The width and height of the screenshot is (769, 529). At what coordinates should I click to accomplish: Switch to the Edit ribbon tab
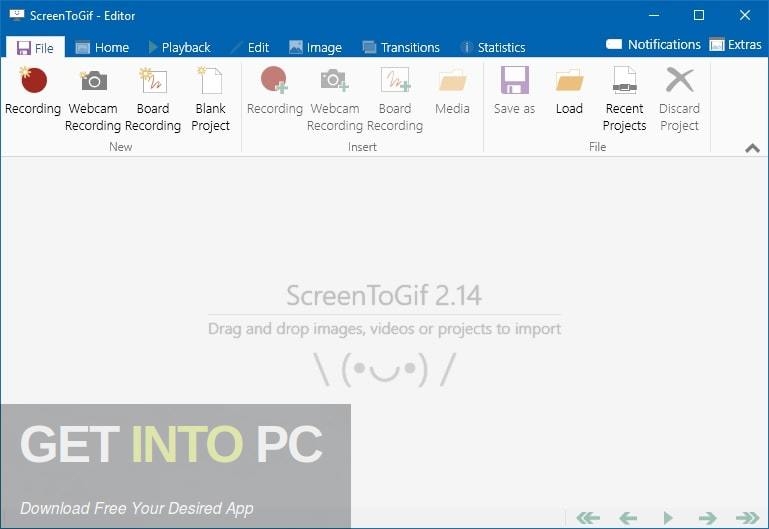(251, 48)
